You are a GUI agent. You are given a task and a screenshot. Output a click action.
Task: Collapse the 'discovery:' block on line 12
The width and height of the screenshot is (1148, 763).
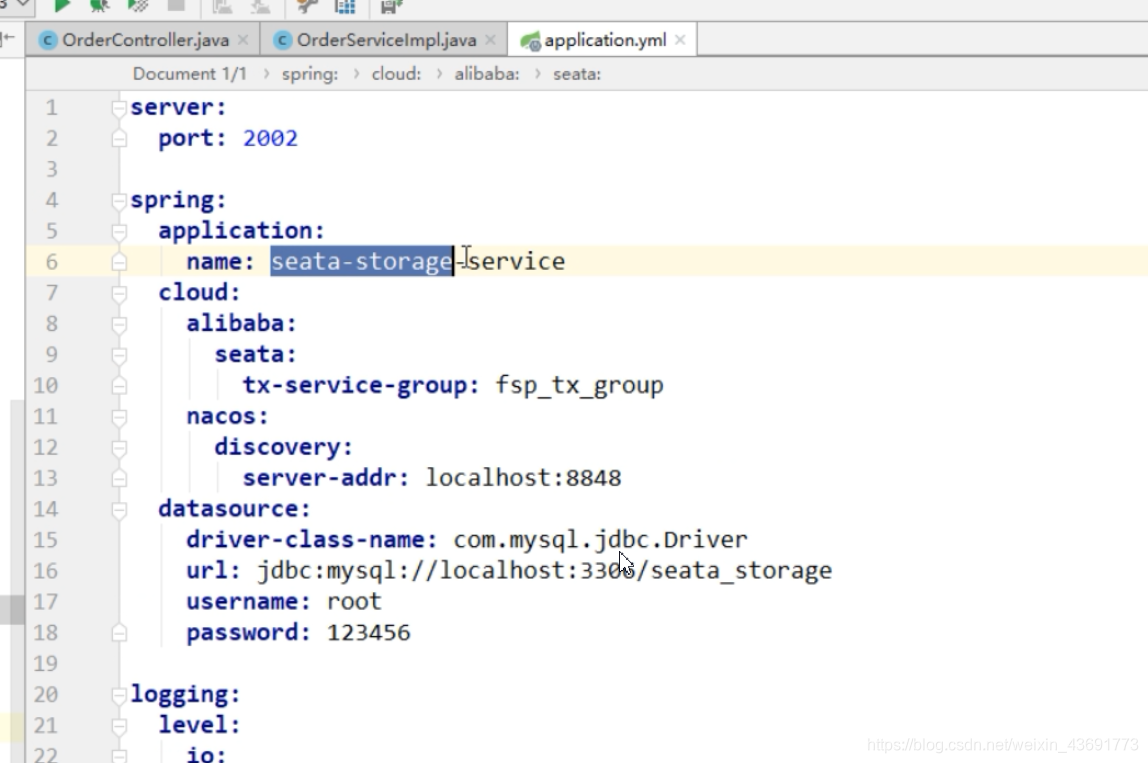tap(119, 447)
